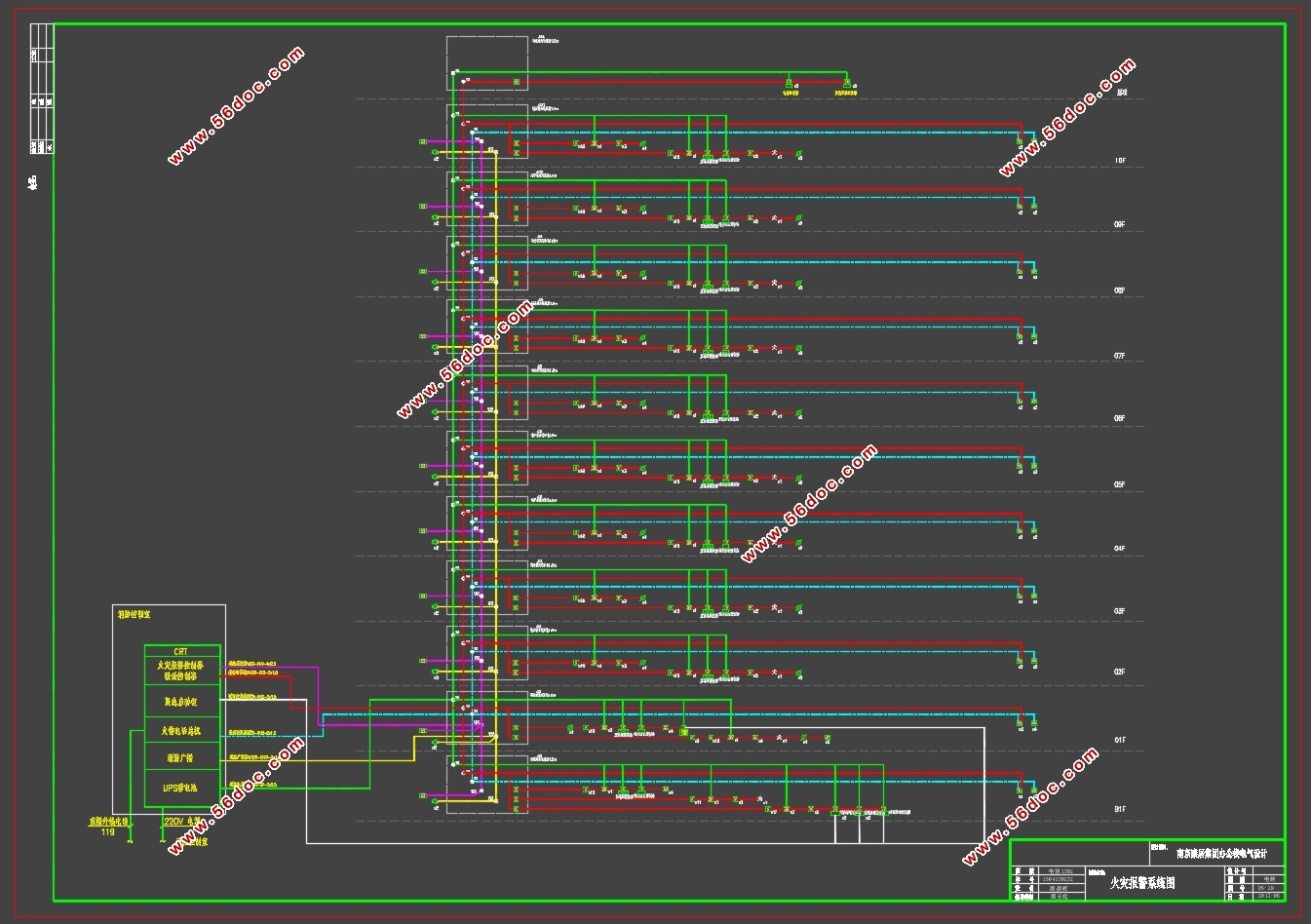1311x924 pixels.
Task: Click the CRT block in control panel
Action: [181, 651]
